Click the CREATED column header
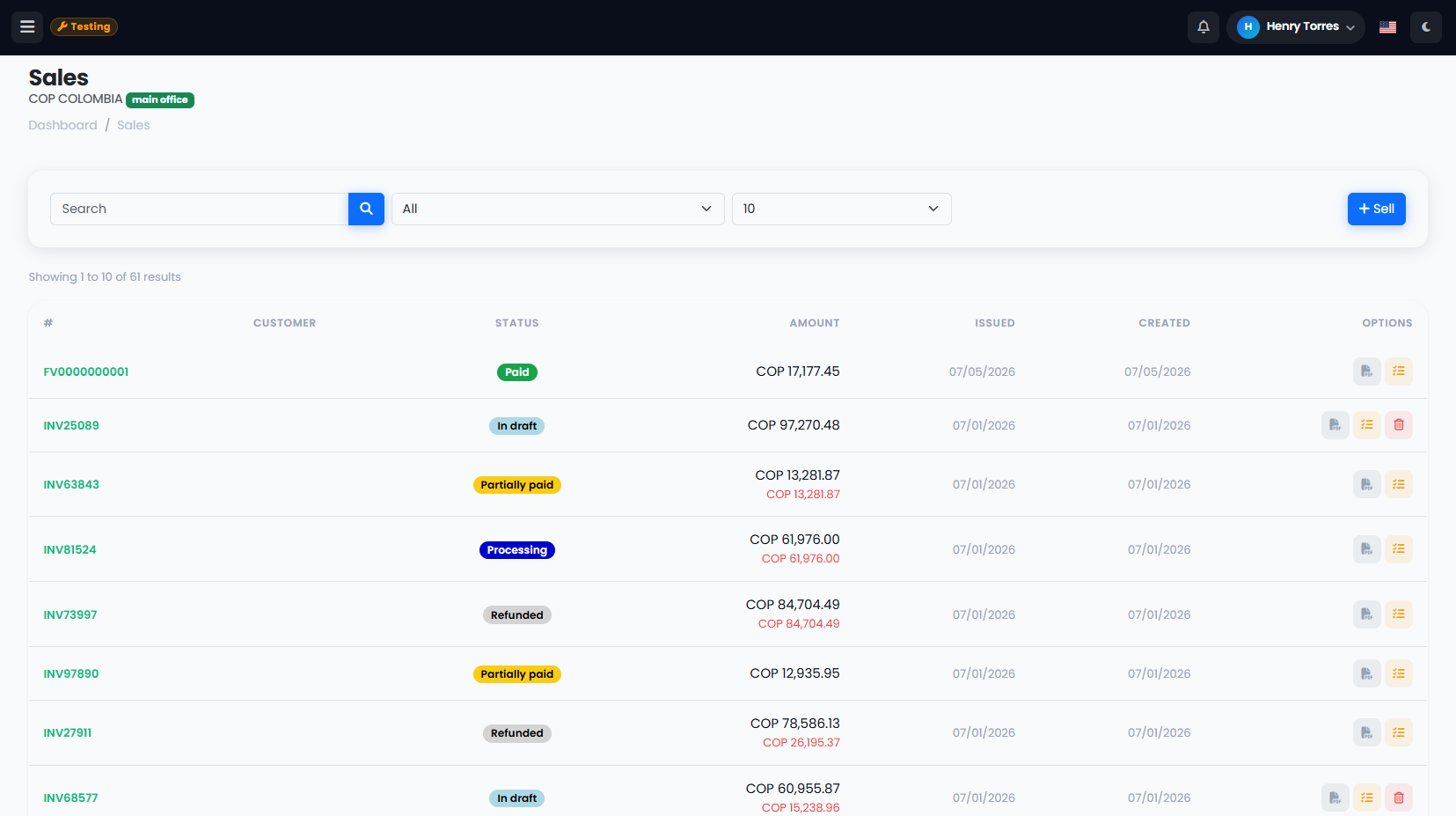1456x816 pixels. pos(1165,323)
